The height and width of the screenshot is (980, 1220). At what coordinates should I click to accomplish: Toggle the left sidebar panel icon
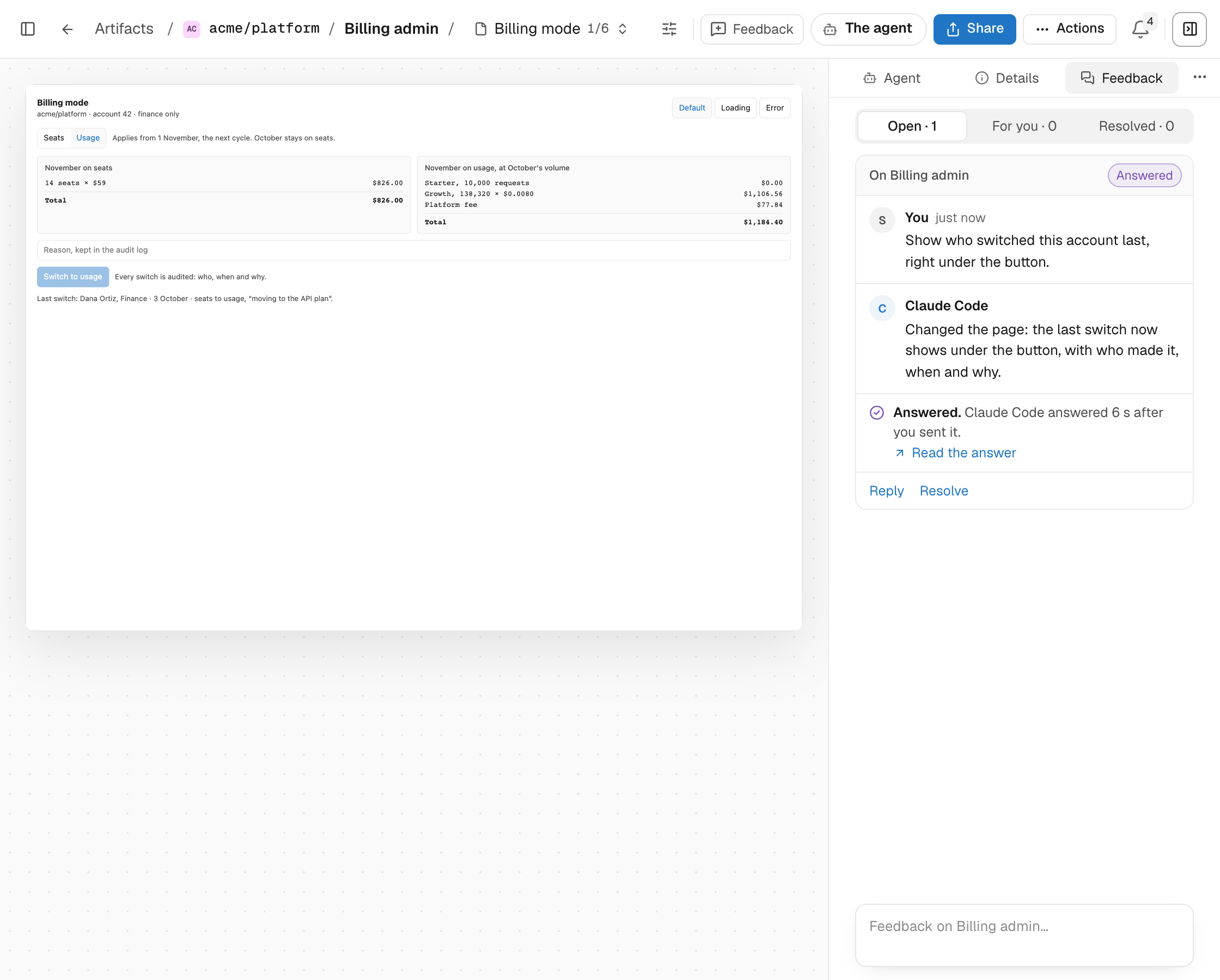pyautogui.click(x=28, y=29)
